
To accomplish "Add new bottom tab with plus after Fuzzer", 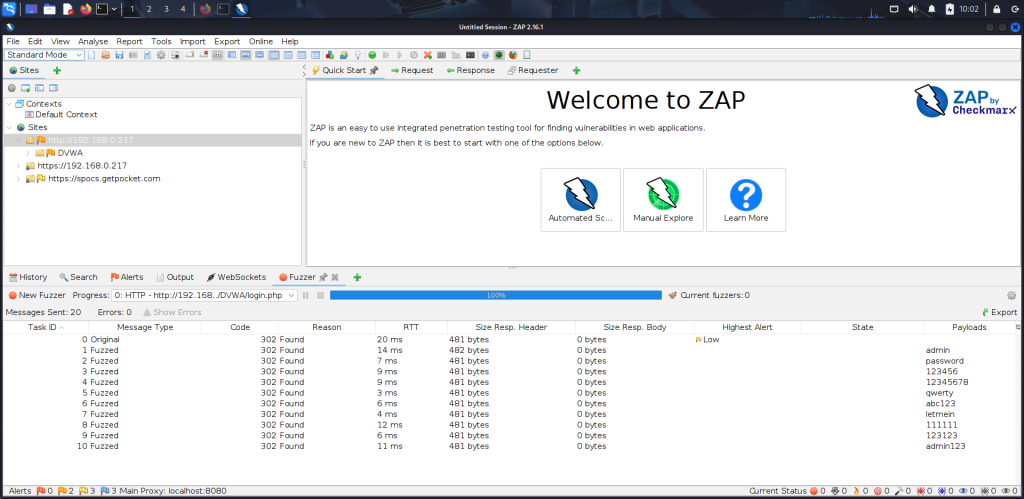I will click(357, 277).
